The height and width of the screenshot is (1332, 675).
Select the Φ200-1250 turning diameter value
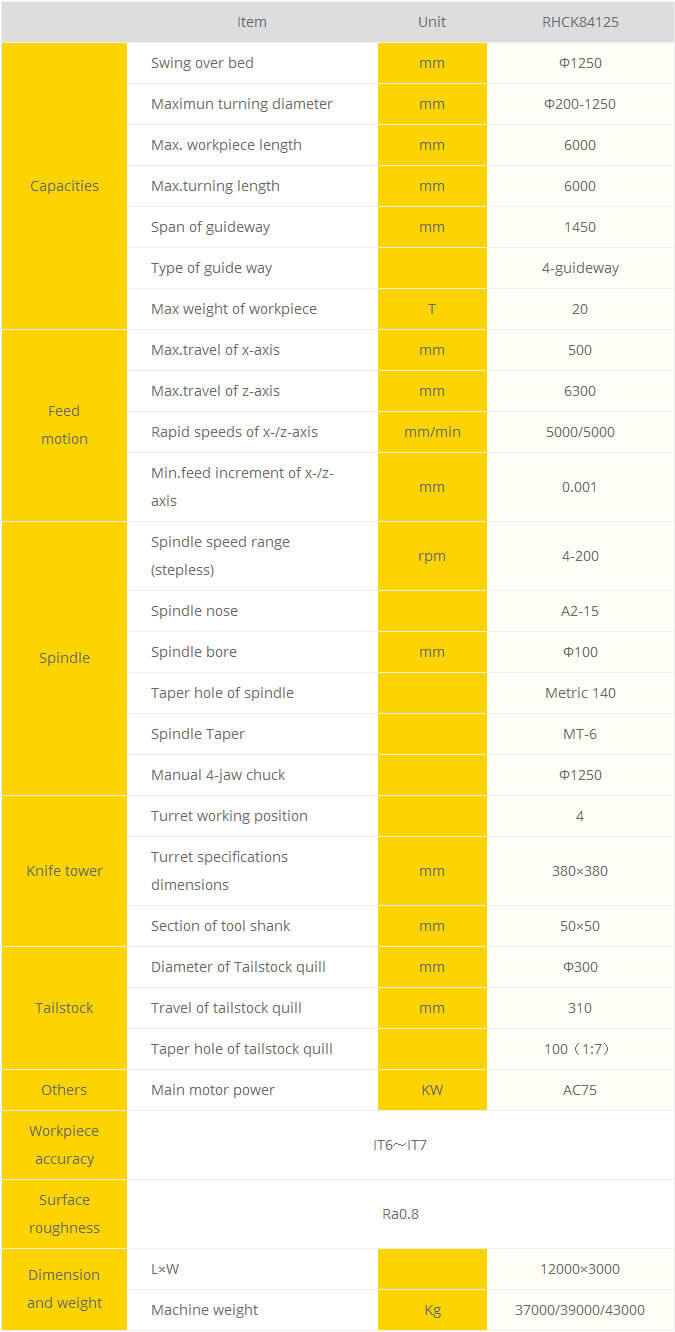pos(580,104)
